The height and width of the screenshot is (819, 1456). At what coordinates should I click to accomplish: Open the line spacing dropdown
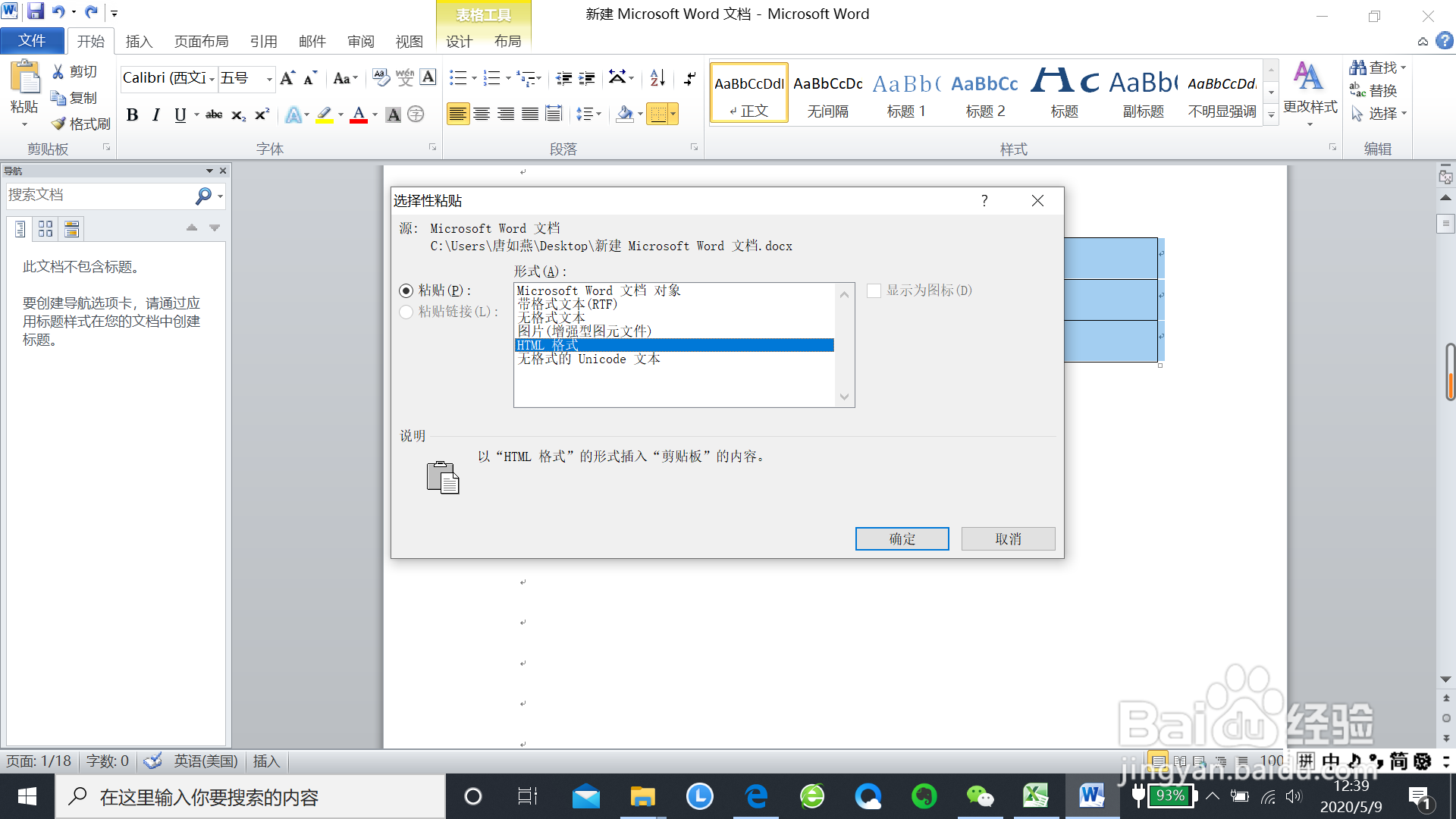588,115
